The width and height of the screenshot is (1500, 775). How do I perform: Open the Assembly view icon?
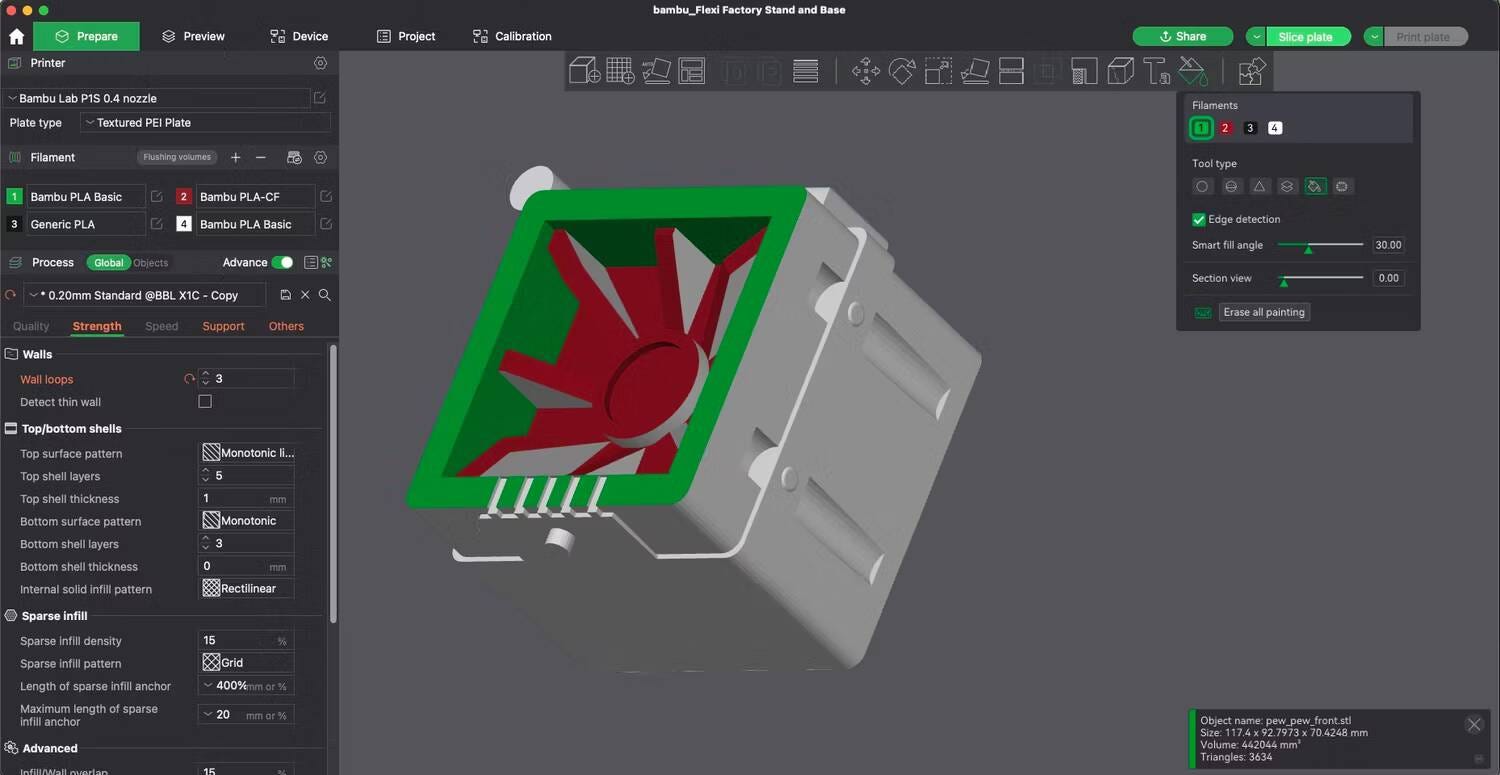[1252, 71]
